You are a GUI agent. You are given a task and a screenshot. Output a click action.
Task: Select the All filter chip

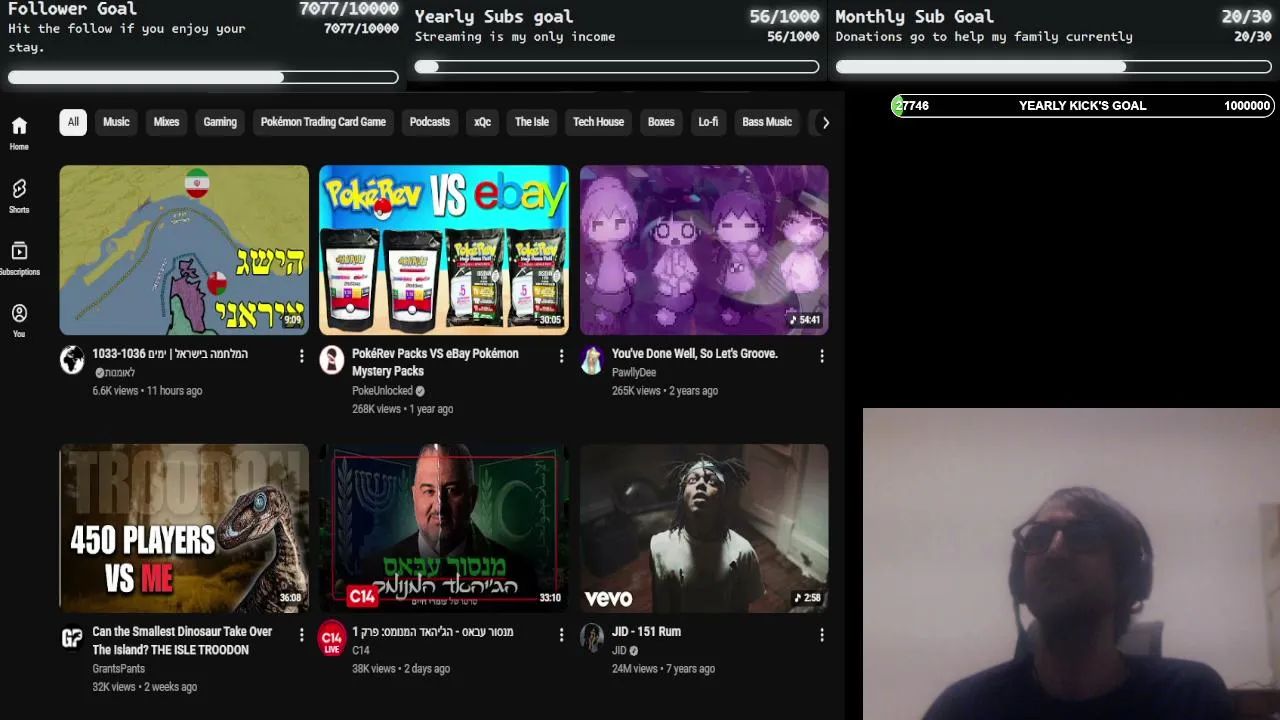pyautogui.click(x=73, y=122)
